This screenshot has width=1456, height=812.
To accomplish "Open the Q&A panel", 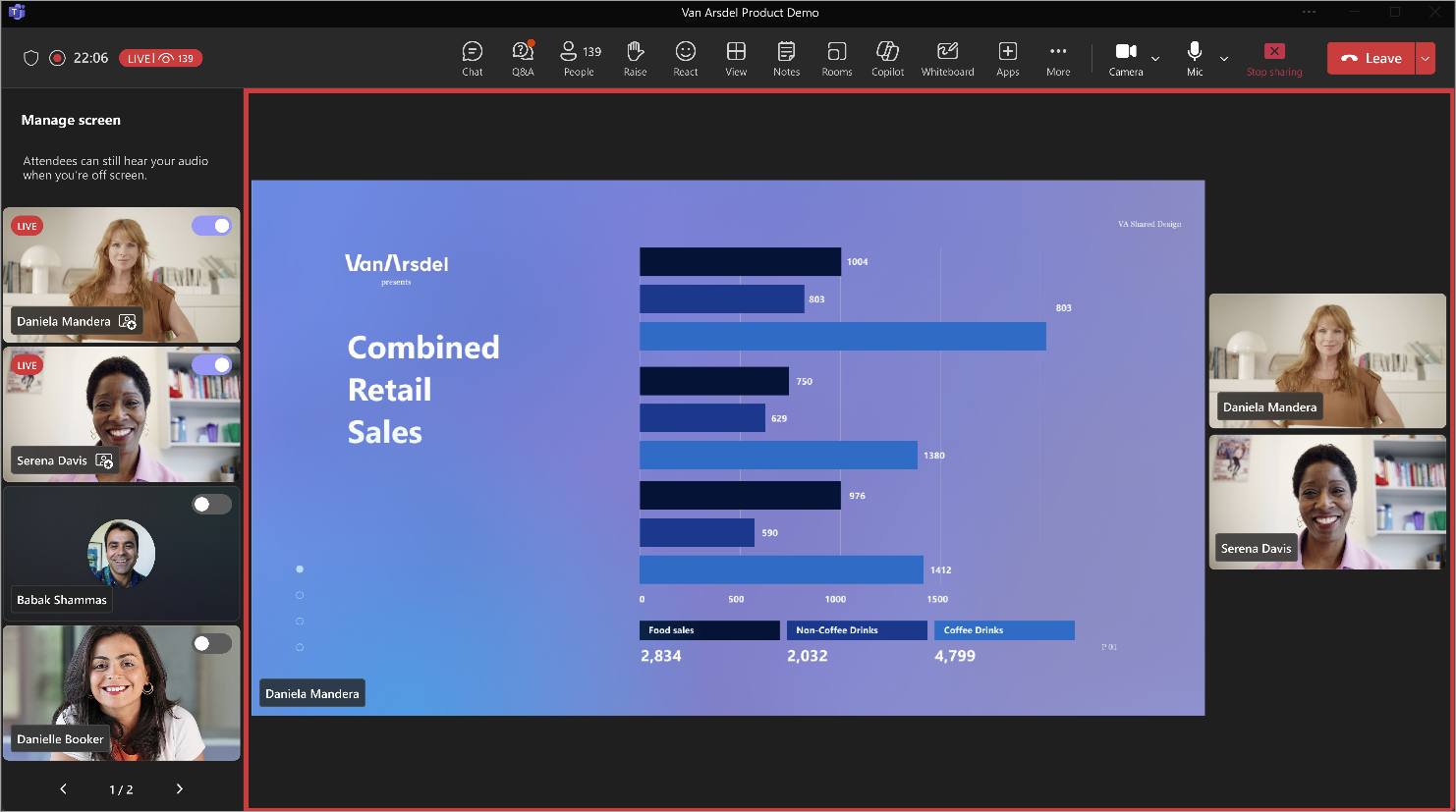I will point(523,59).
